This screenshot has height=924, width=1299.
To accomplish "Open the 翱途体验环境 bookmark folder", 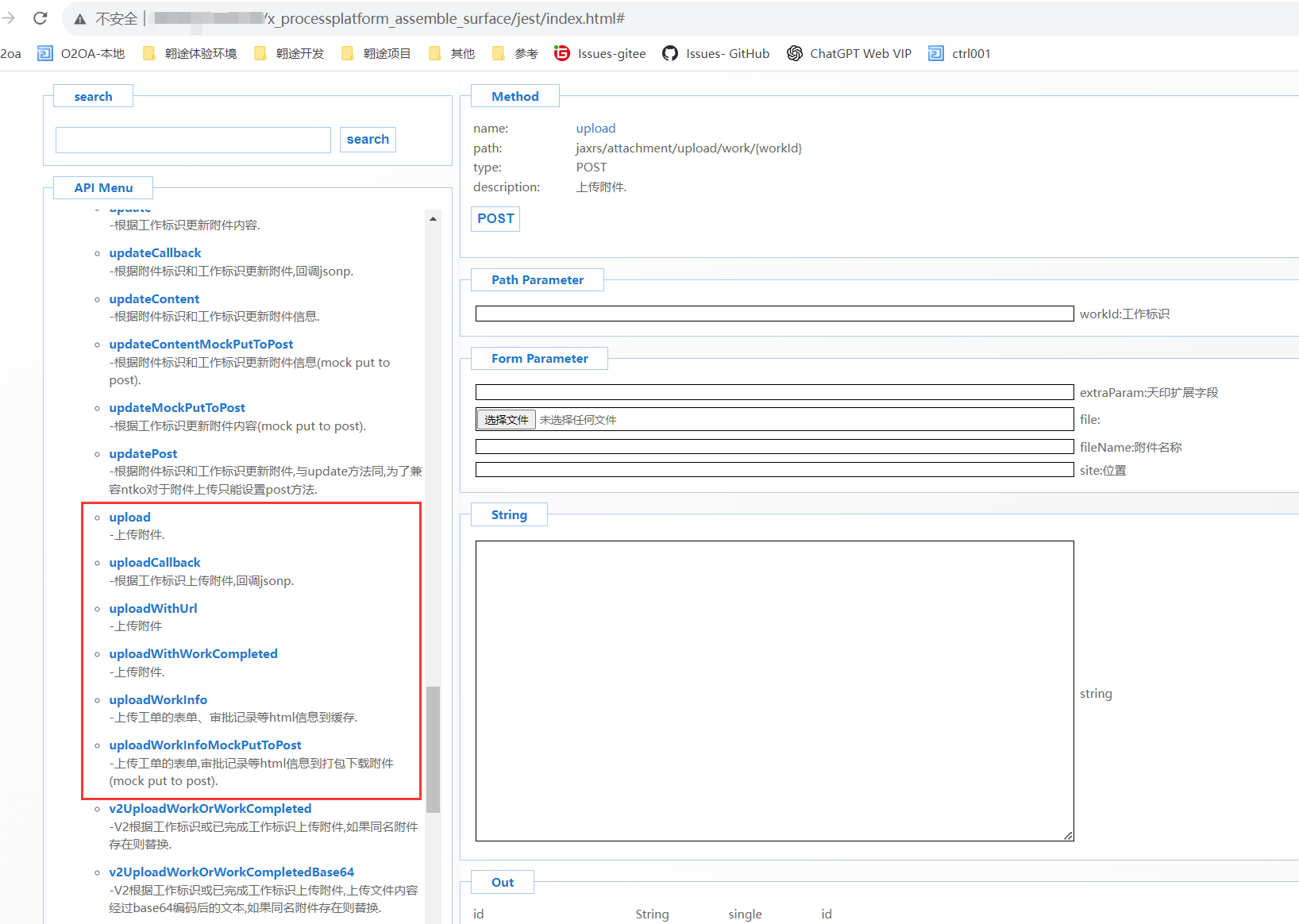I will click(190, 53).
